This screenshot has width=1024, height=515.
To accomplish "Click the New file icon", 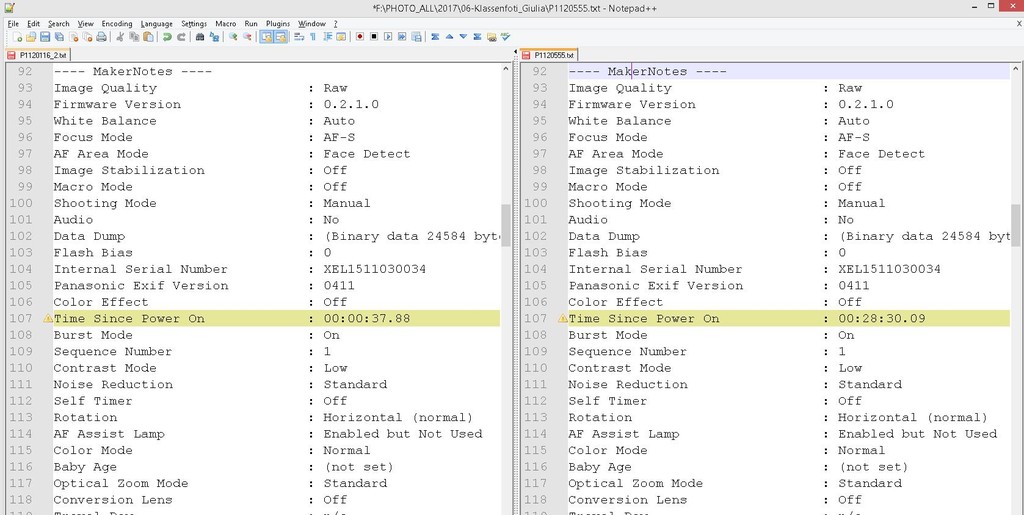I will tap(18, 37).
